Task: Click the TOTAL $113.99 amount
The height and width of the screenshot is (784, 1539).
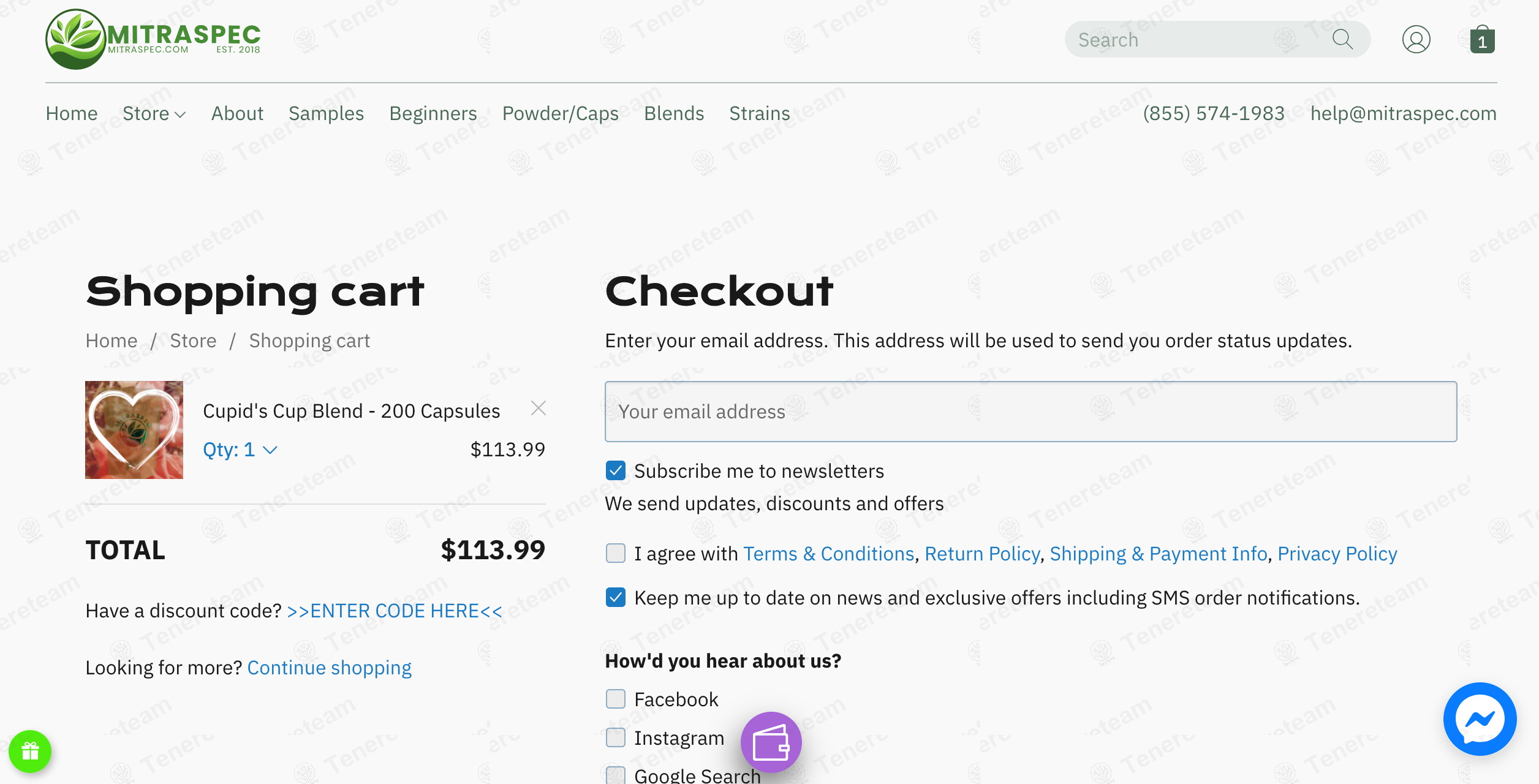Action: 493,550
